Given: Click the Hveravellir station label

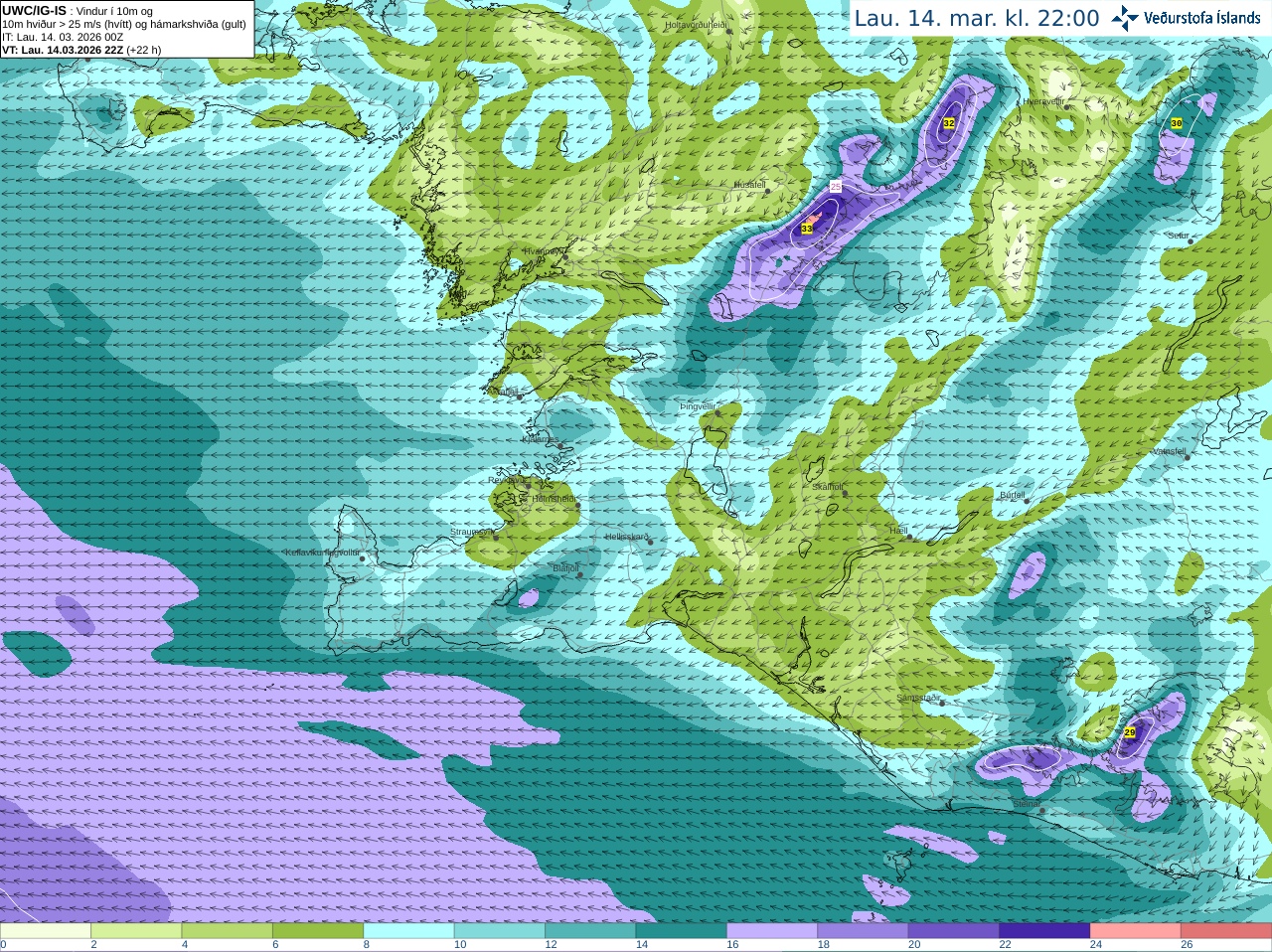Looking at the screenshot, I should [1043, 101].
